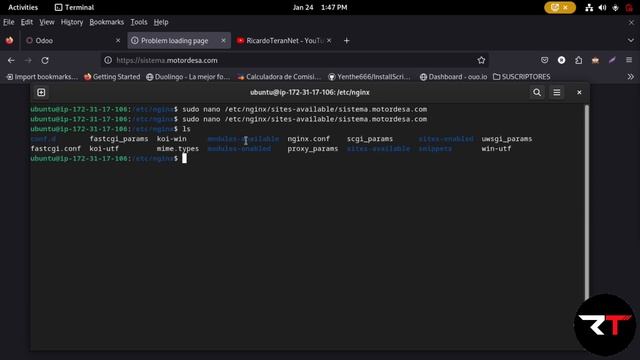Click scgi_params in terminal output
This screenshot has height=360, width=640.
pos(370,139)
